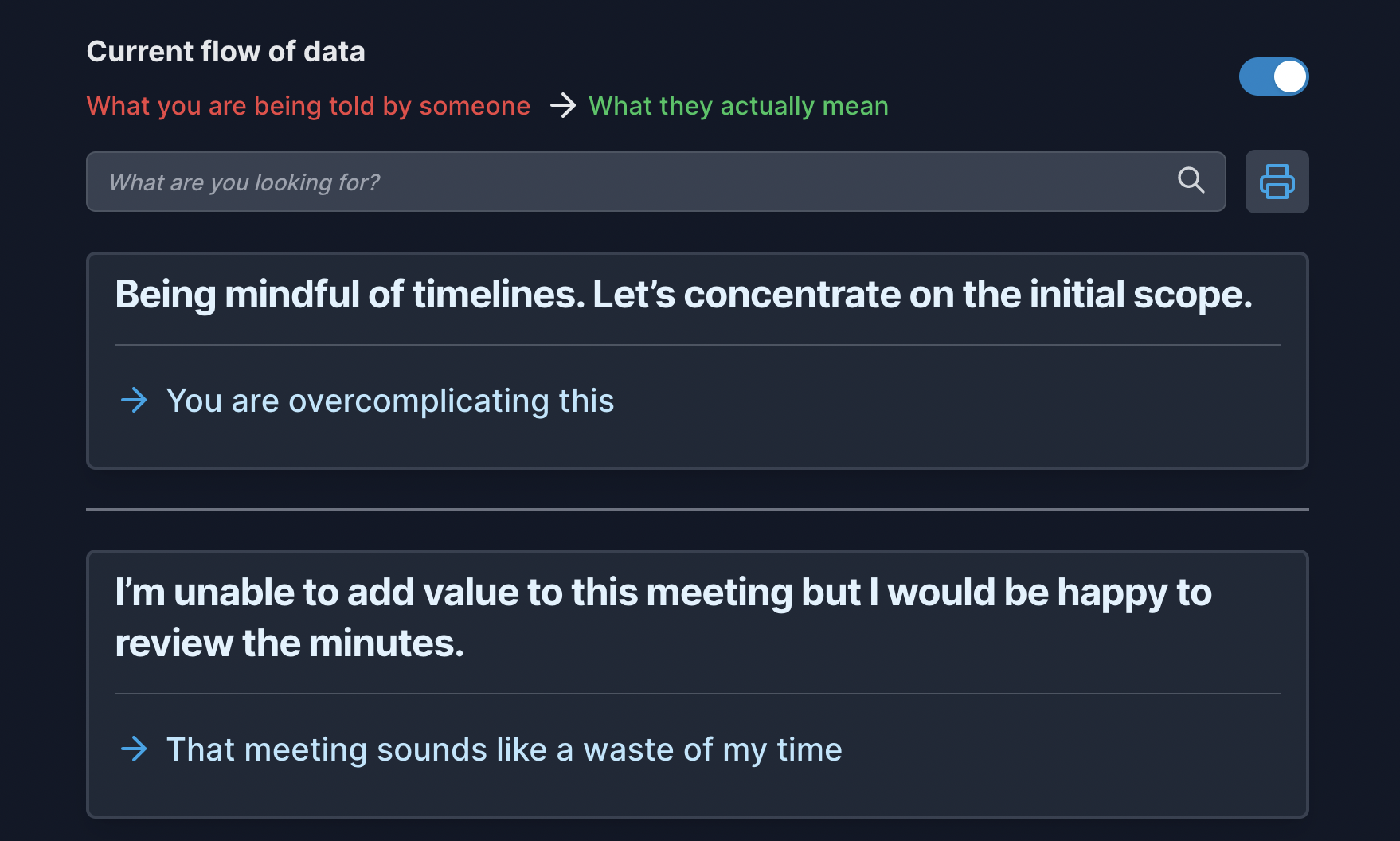
Task: Focus the 'What are you looking for?' field
Action: (655, 182)
